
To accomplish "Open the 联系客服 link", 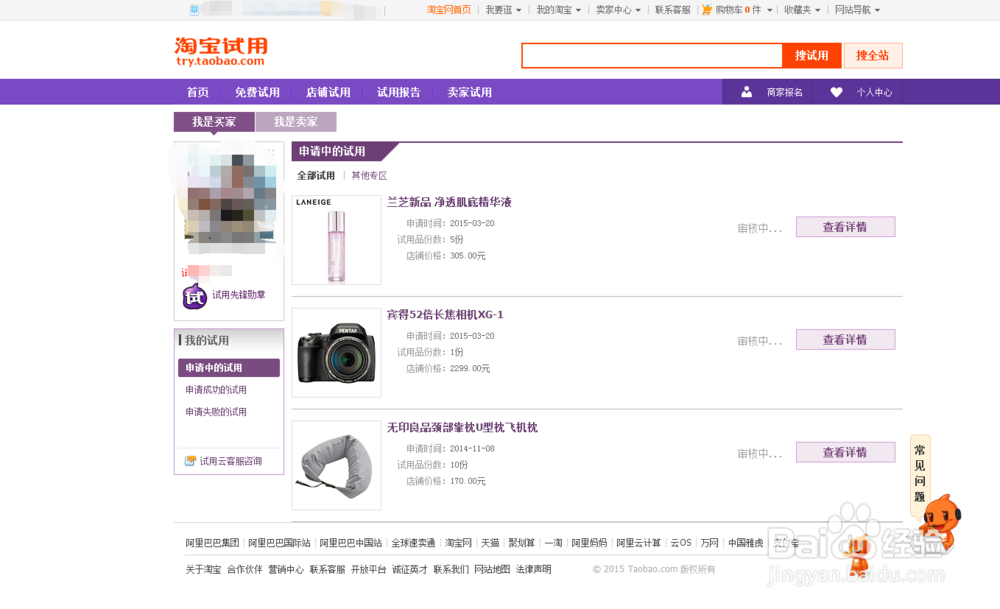I will [672, 10].
